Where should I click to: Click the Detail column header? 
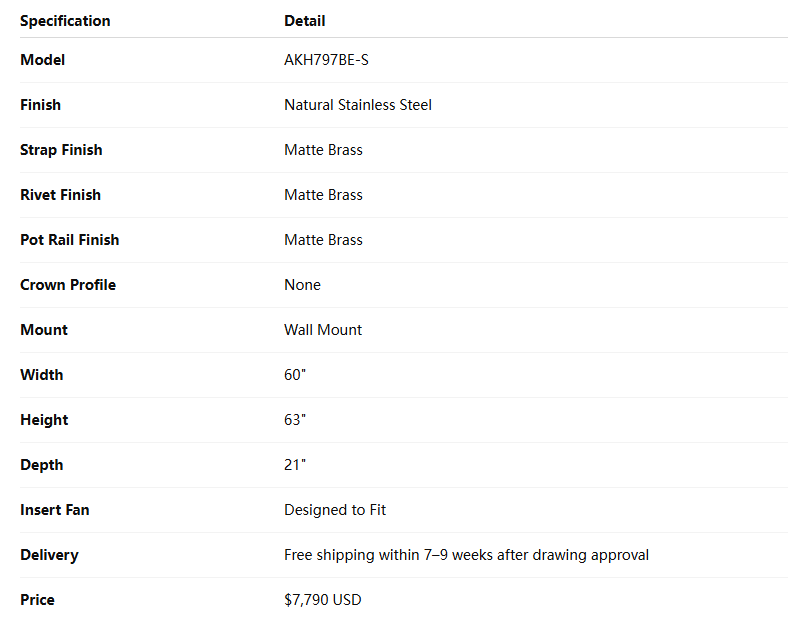click(x=304, y=21)
